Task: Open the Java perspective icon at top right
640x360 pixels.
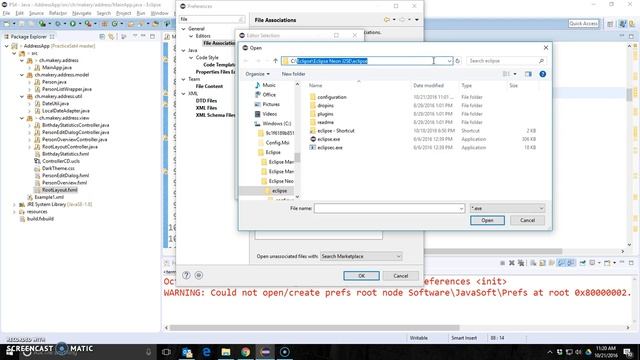Action: pyautogui.click(x=622, y=24)
